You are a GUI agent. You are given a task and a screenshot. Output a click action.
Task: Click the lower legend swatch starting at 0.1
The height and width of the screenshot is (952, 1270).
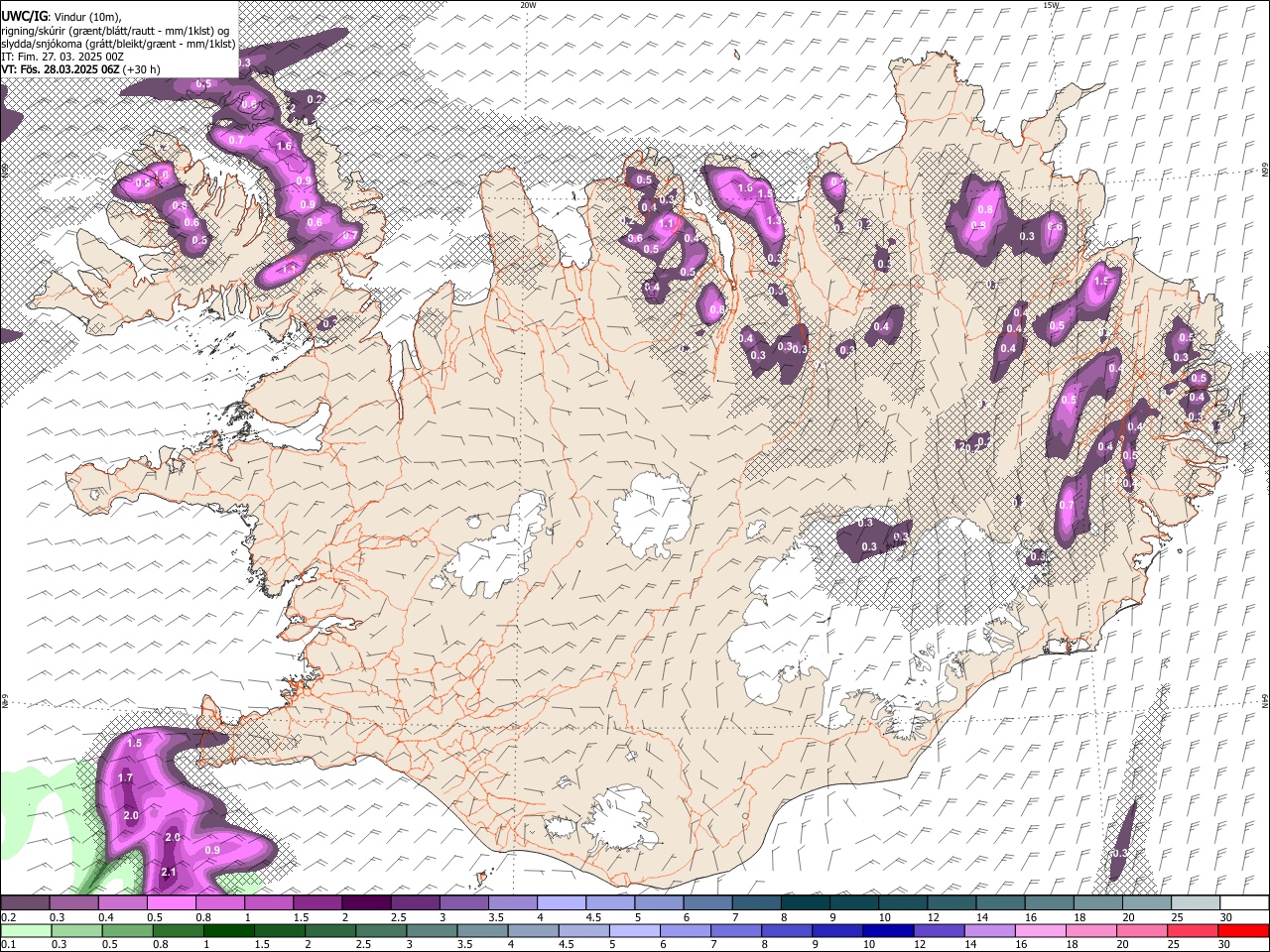[x=26, y=930]
